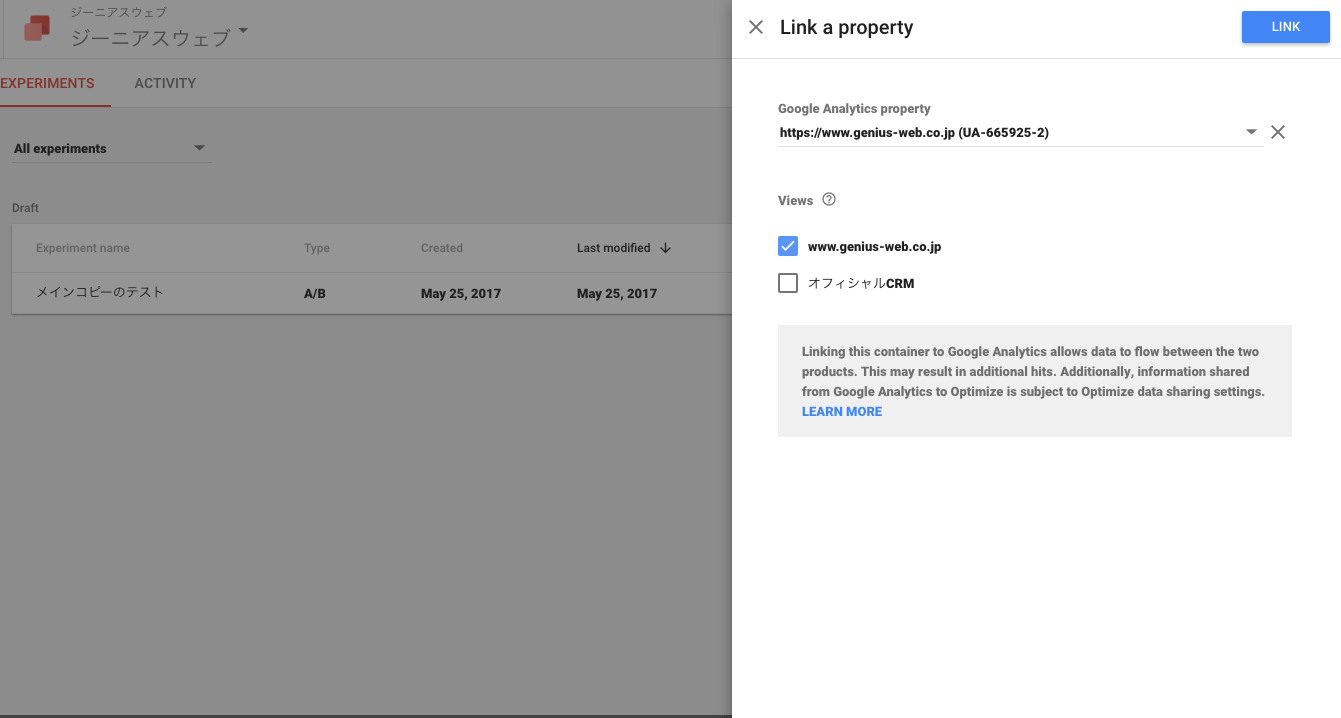The image size is (1341, 718).
Task: Uncheck the www.genius-web.co.jp view checkbox
Action: [788, 246]
